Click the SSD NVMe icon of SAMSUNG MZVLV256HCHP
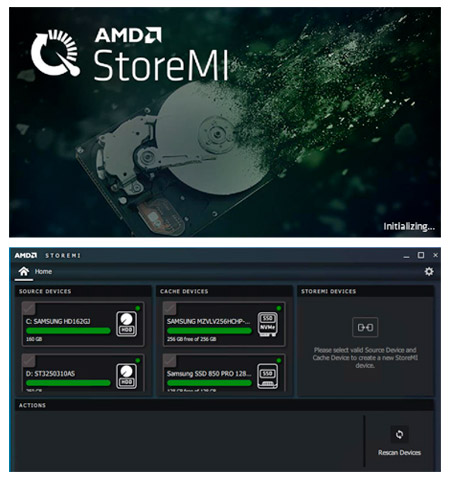 [268, 324]
